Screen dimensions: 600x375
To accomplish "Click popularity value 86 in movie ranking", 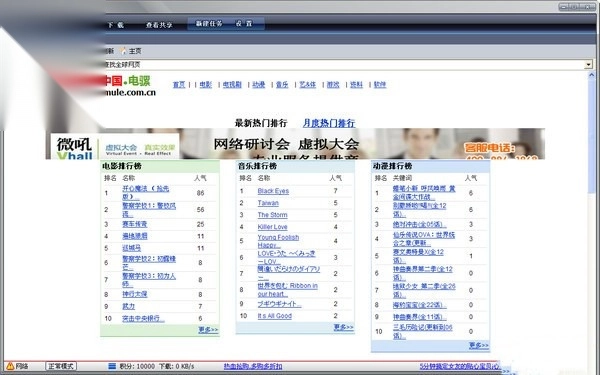I will click(x=201, y=193).
